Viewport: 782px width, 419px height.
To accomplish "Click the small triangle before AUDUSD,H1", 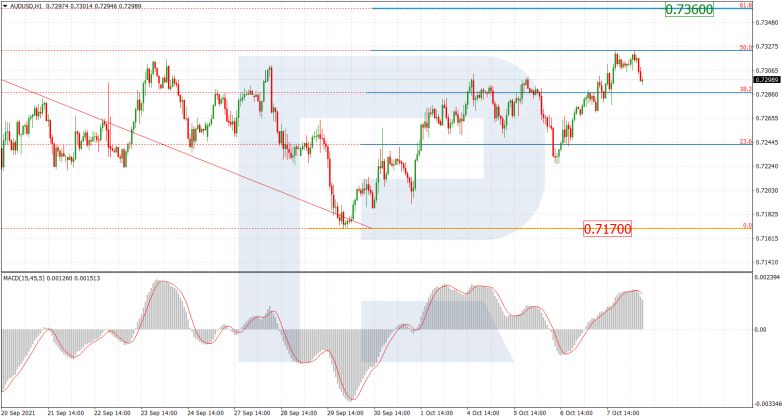I will click(5, 7).
